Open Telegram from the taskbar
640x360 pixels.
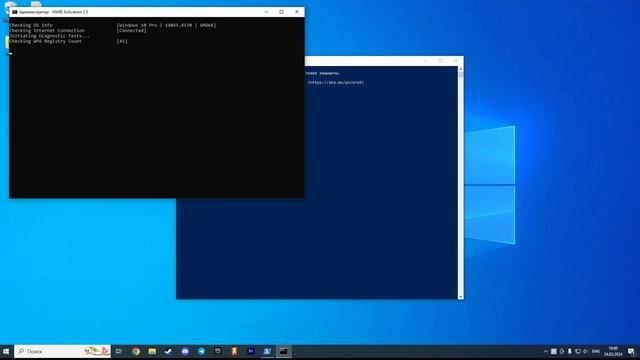pyautogui.click(x=201, y=351)
